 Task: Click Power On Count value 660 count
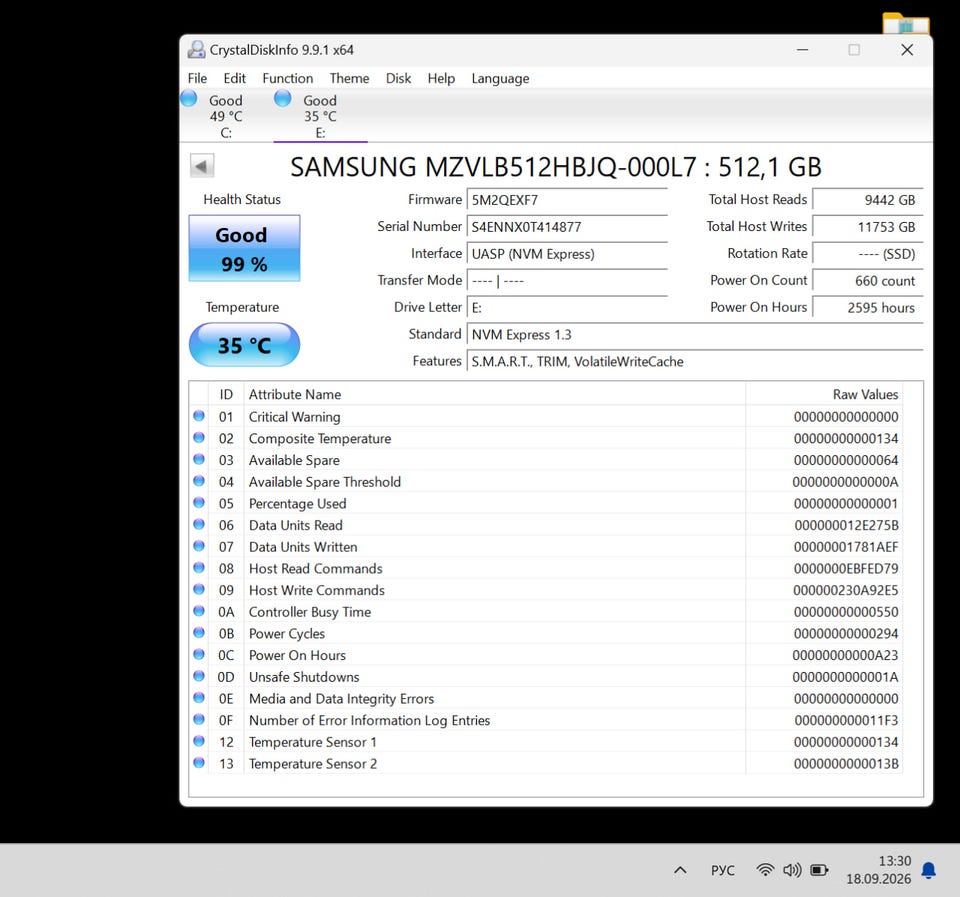coord(868,281)
